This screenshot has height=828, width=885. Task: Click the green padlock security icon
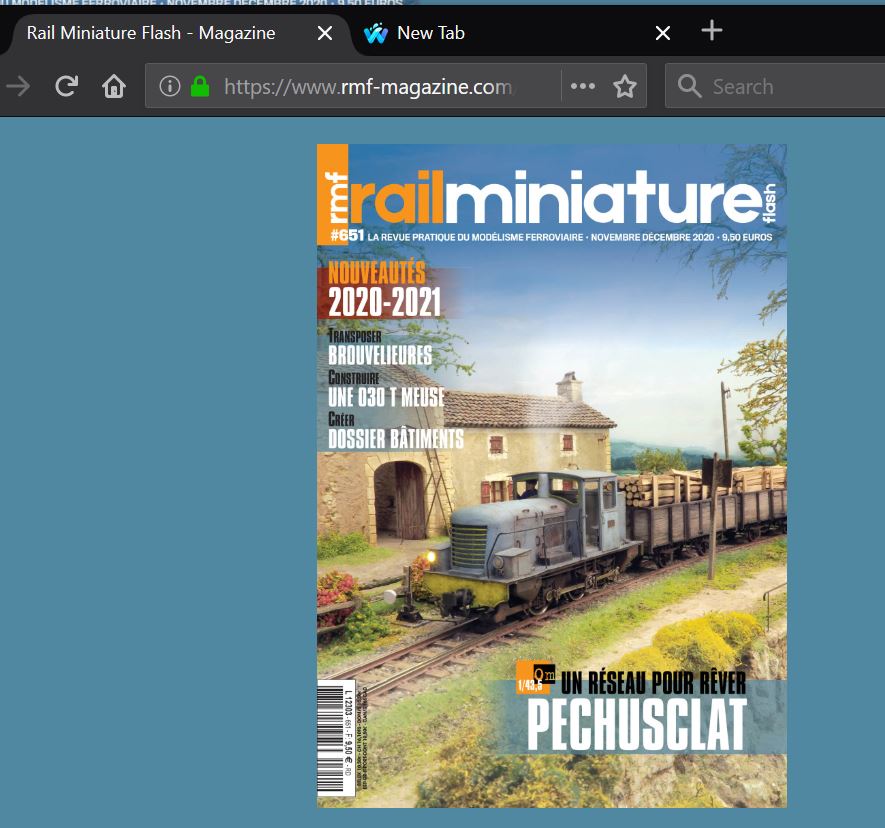(x=200, y=87)
